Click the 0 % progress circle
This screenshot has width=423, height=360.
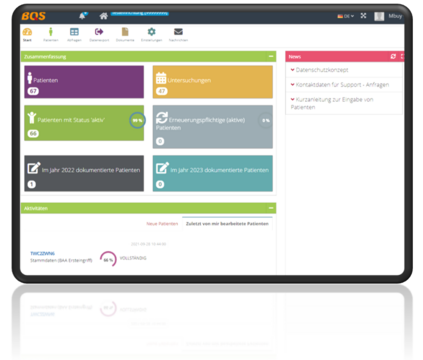click(x=266, y=120)
